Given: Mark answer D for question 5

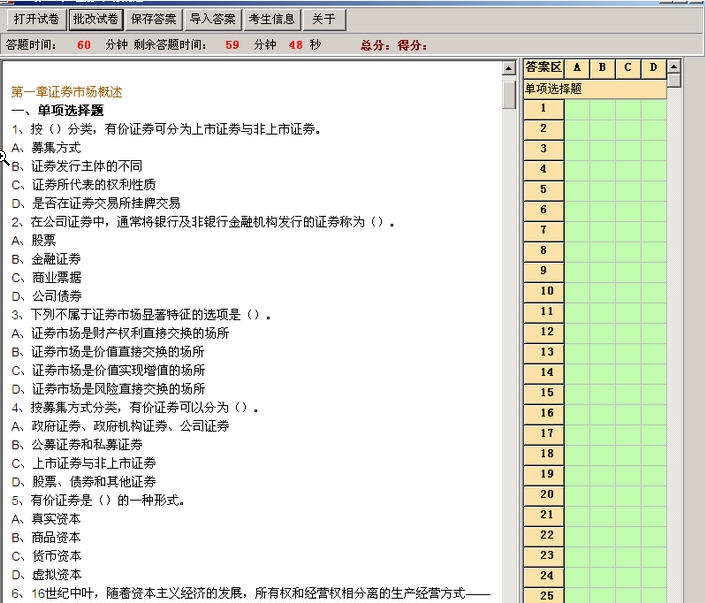Looking at the screenshot, I should (x=653, y=190).
